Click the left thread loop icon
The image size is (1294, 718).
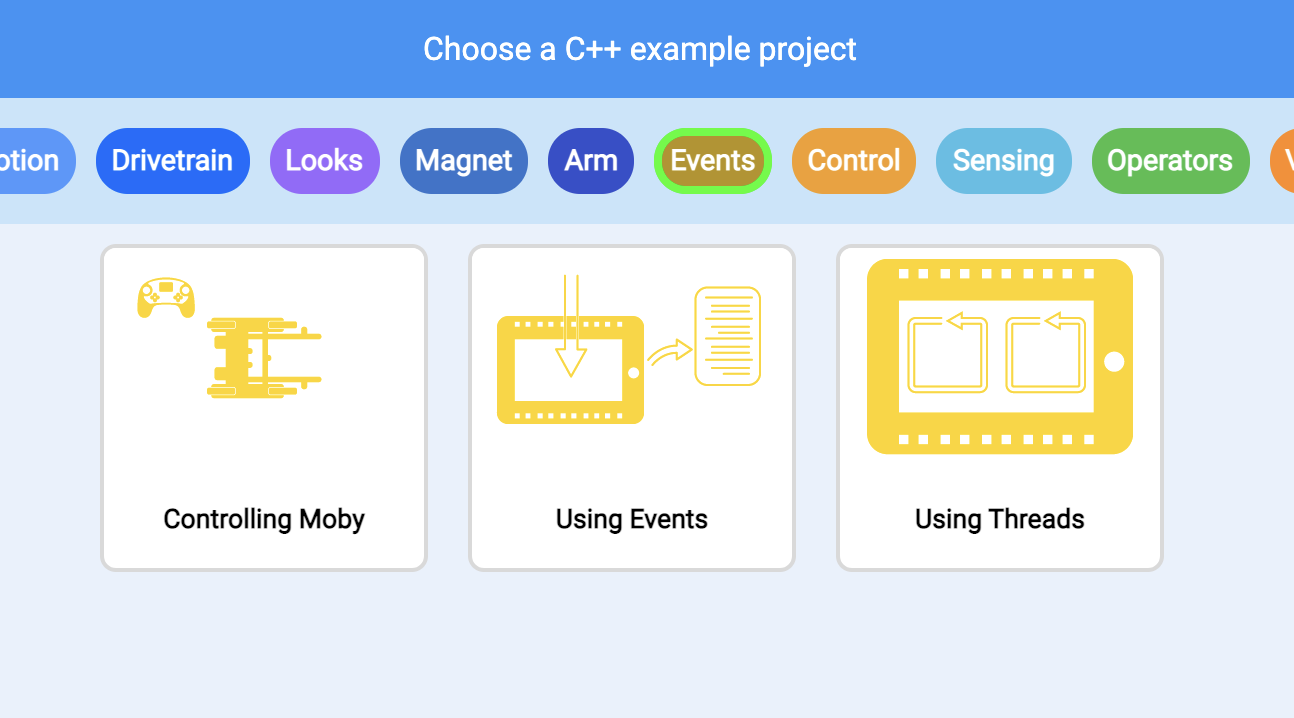(948, 352)
